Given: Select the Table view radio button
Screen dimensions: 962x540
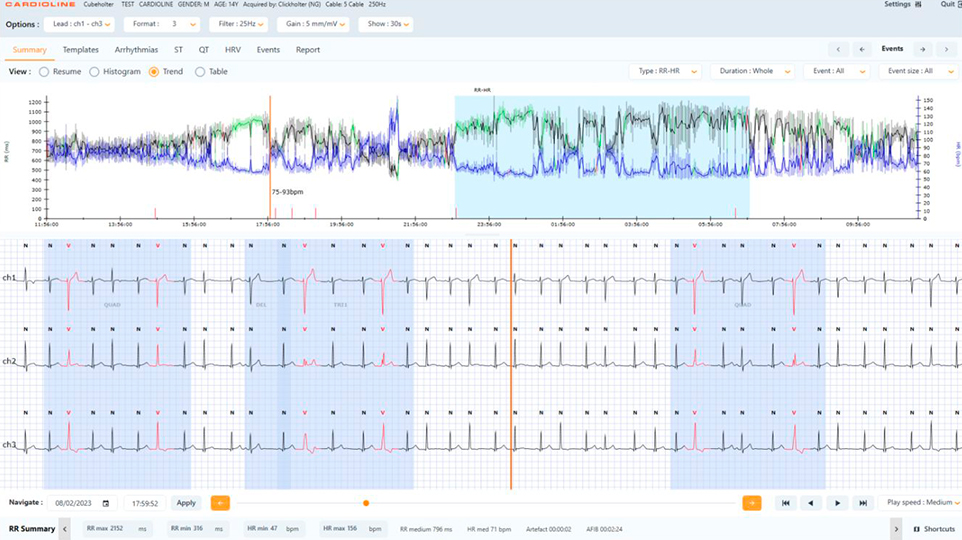Looking at the screenshot, I should [200, 72].
